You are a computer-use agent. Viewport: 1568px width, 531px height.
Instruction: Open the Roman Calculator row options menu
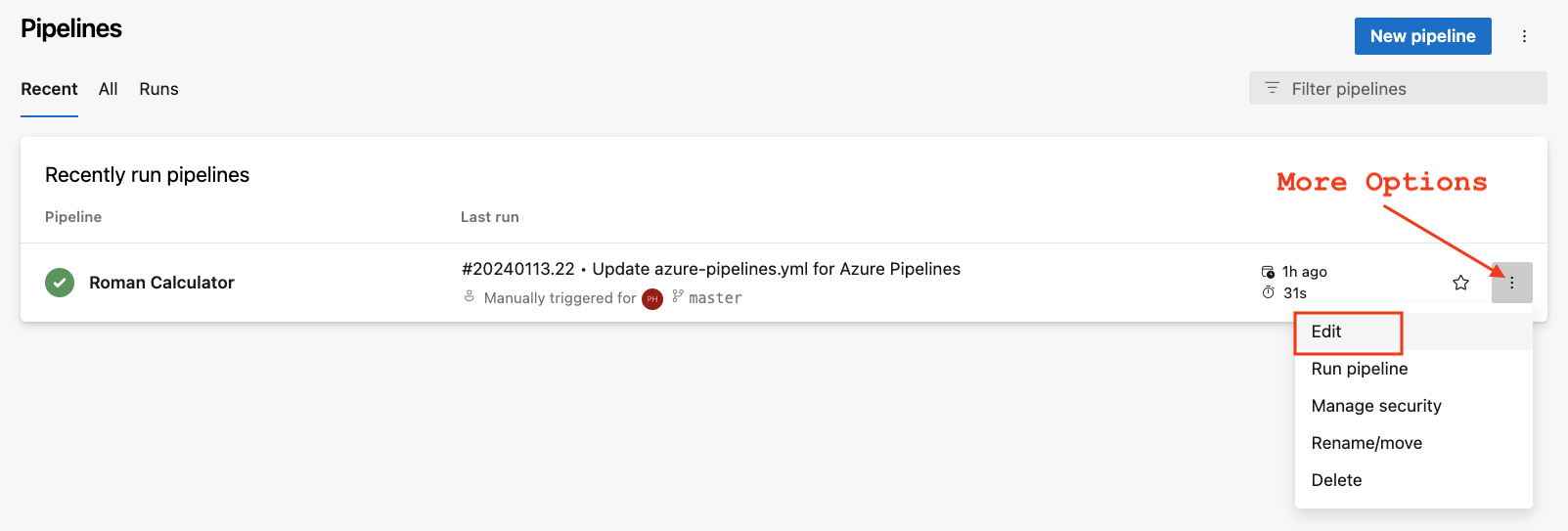point(1511,283)
